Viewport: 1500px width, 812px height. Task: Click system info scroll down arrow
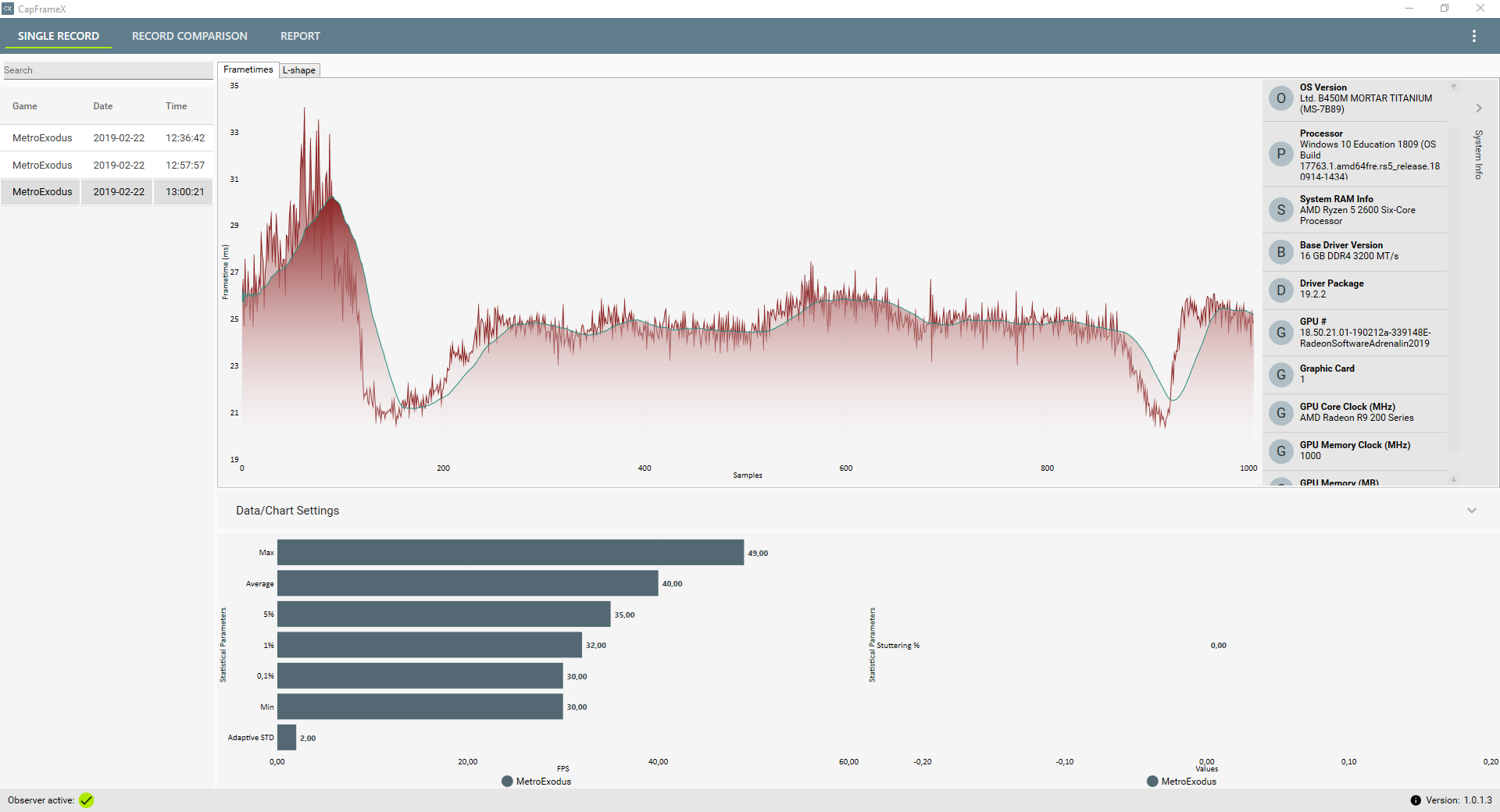[x=1454, y=479]
